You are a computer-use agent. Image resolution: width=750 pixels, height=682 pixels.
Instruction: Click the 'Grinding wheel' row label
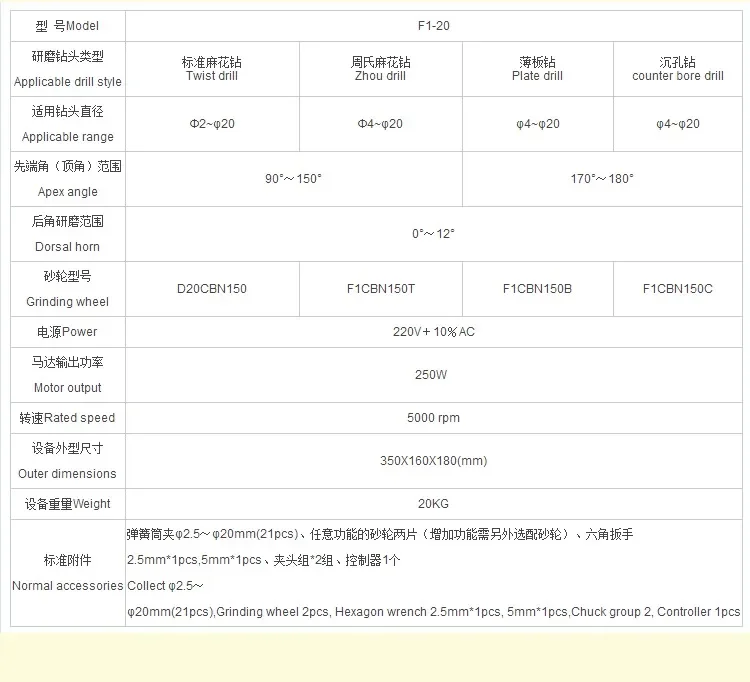point(67,302)
